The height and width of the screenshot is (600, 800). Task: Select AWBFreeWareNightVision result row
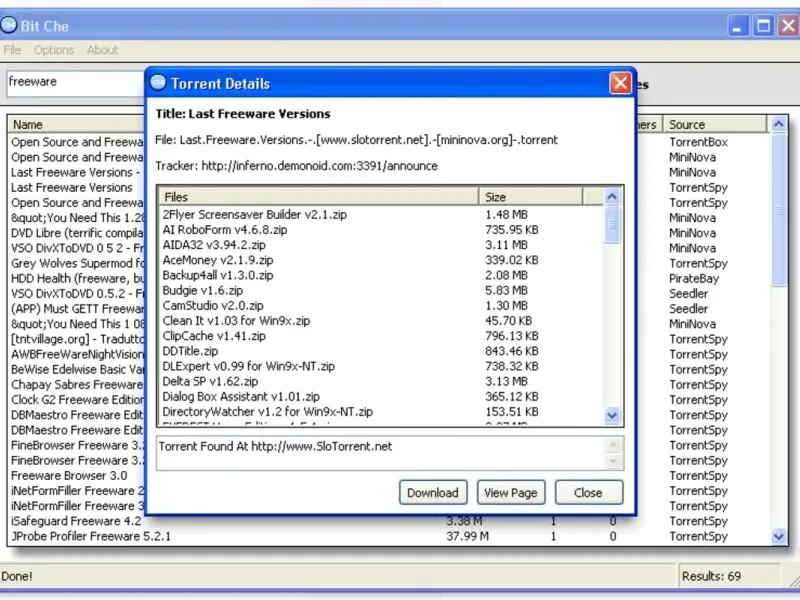pyautogui.click(x=78, y=355)
